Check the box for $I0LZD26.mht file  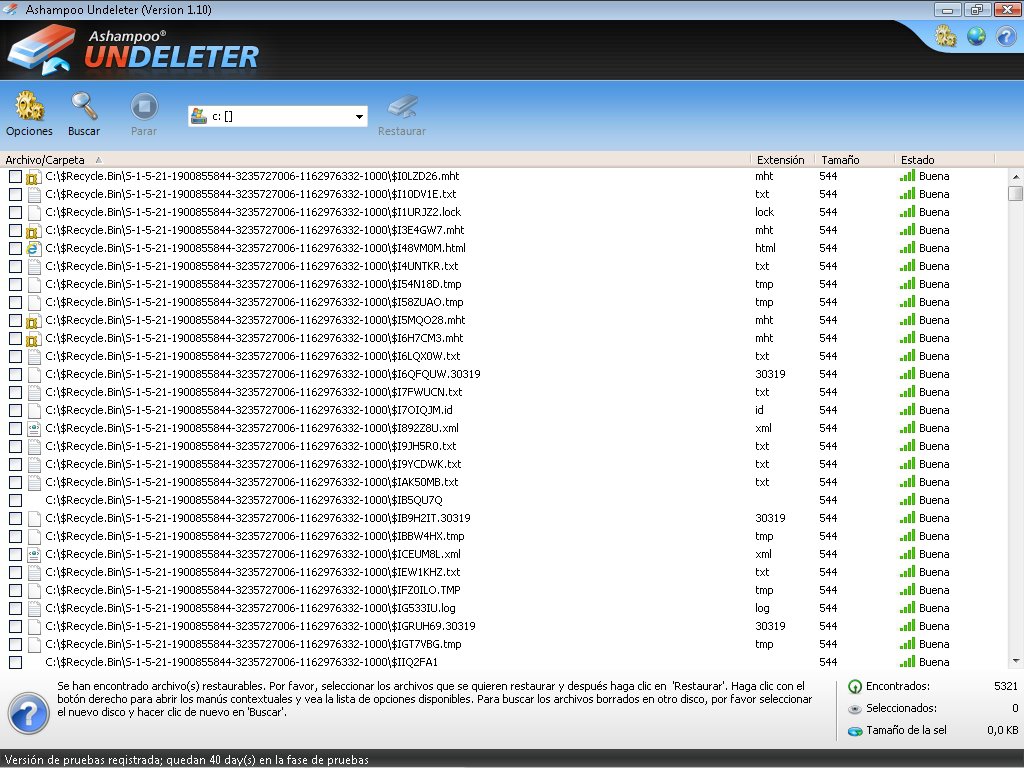point(15,177)
